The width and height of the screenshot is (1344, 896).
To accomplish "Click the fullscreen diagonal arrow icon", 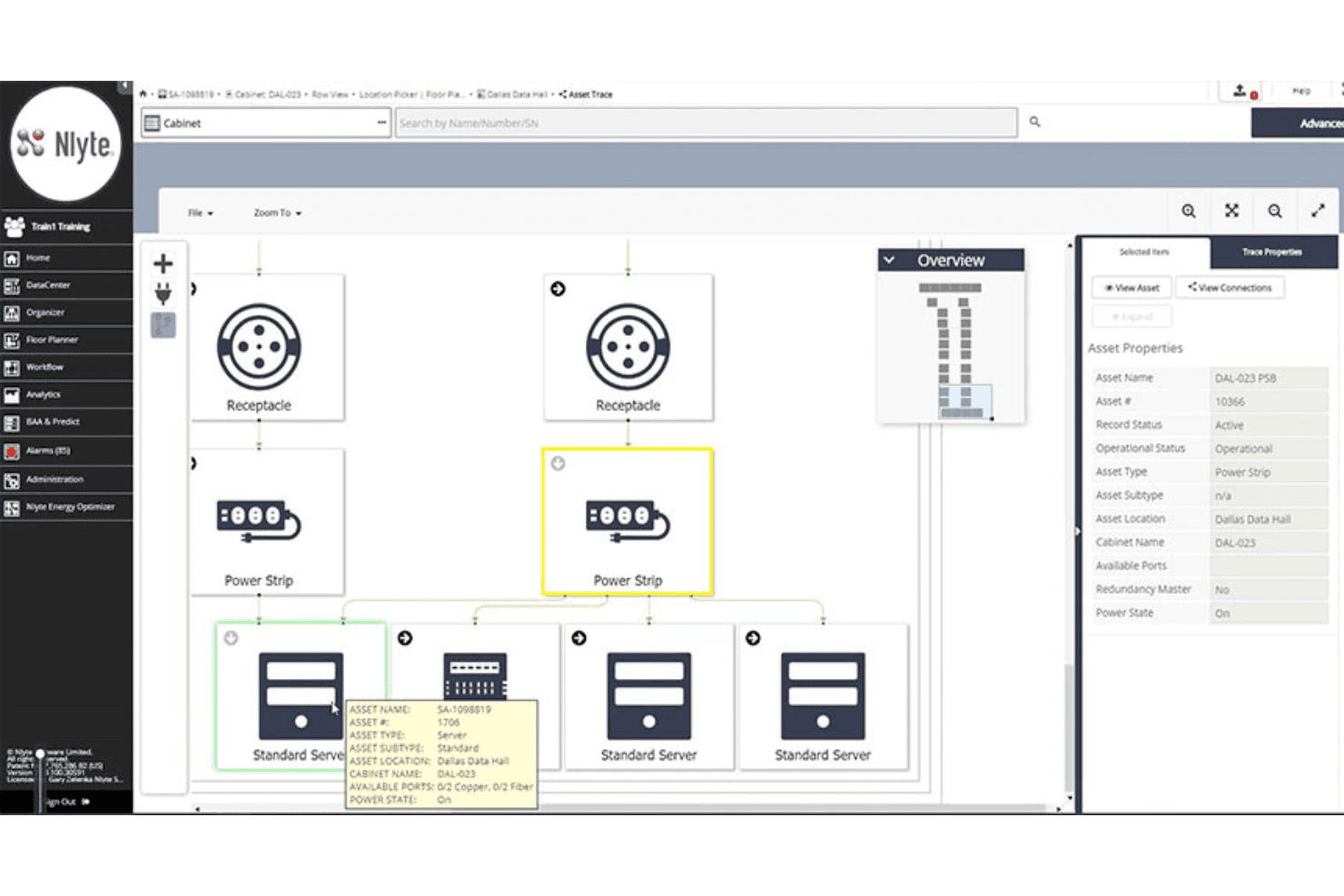I will coord(1318,211).
